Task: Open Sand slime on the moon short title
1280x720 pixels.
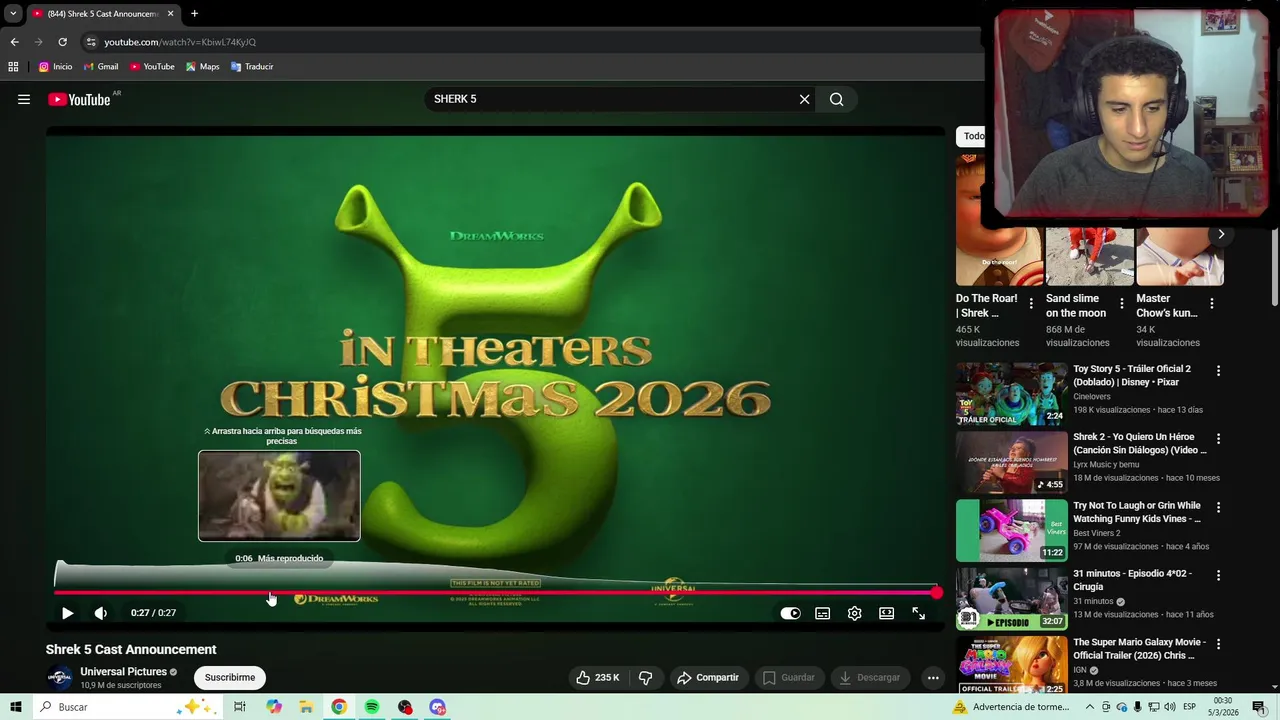Action: (1076, 305)
